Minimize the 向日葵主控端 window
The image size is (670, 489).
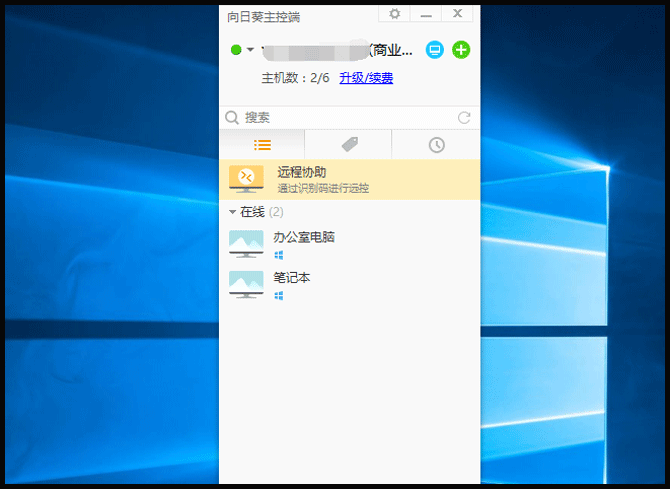426,14
